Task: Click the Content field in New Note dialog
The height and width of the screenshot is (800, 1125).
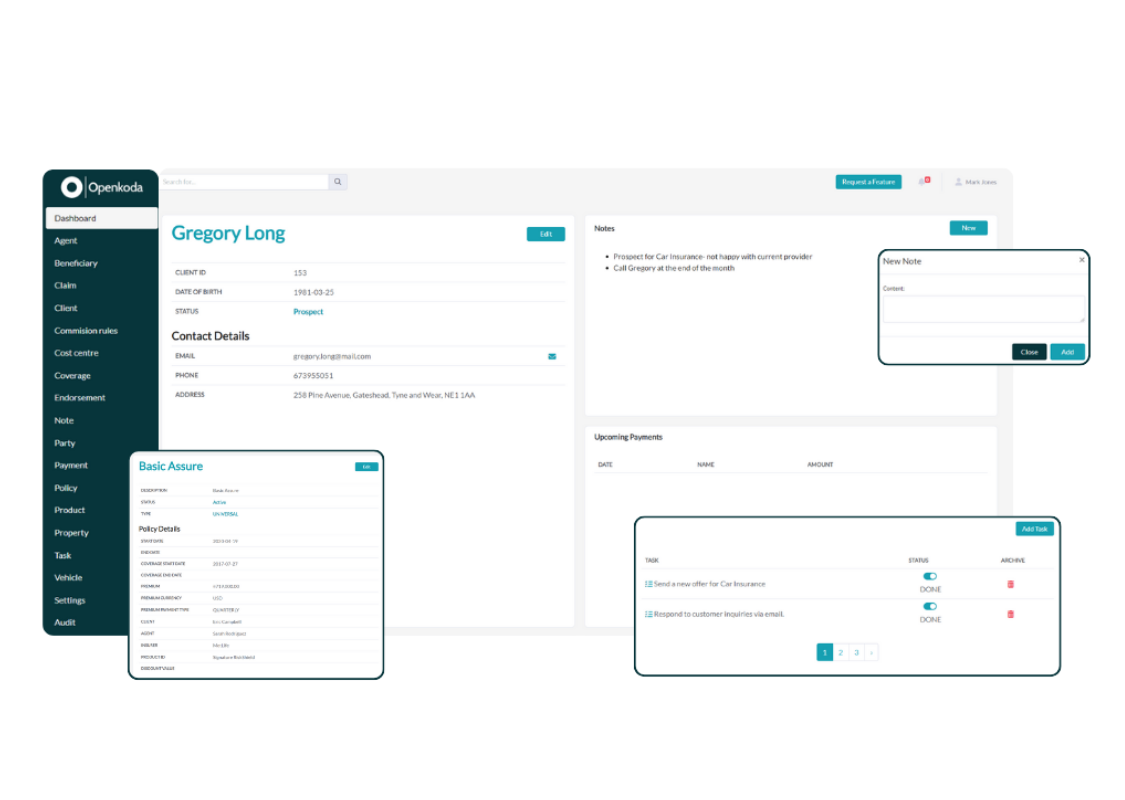Action: pos(983,310)
